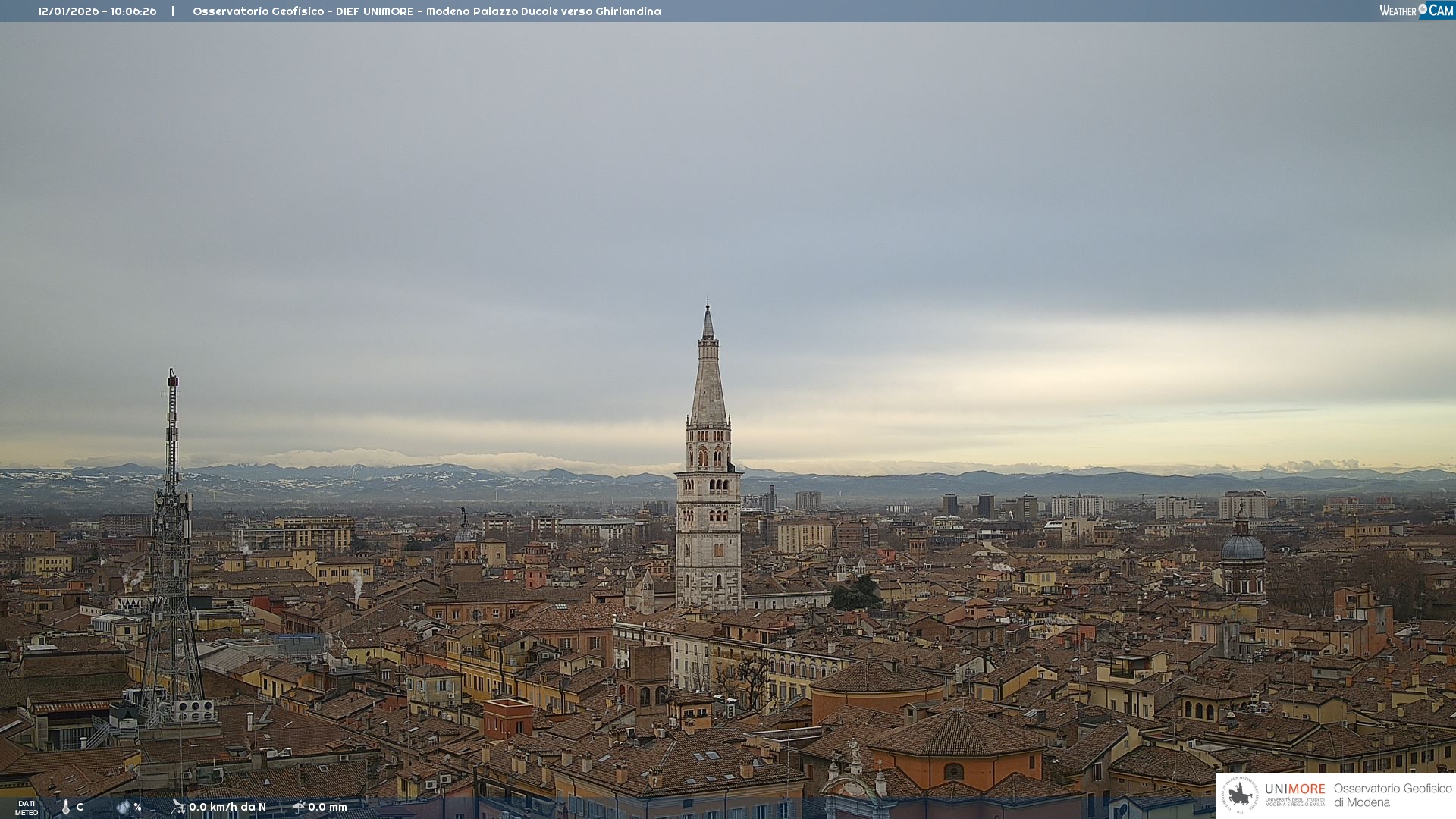Click the wind anemometer icon
This screenshot has width=1456, height=819.
pos(178,807)
